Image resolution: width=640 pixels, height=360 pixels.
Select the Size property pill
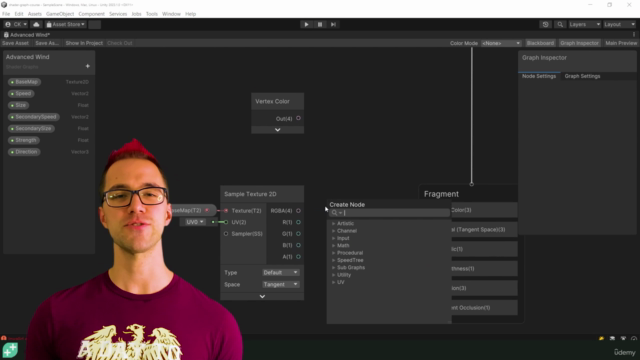[18, 105]
